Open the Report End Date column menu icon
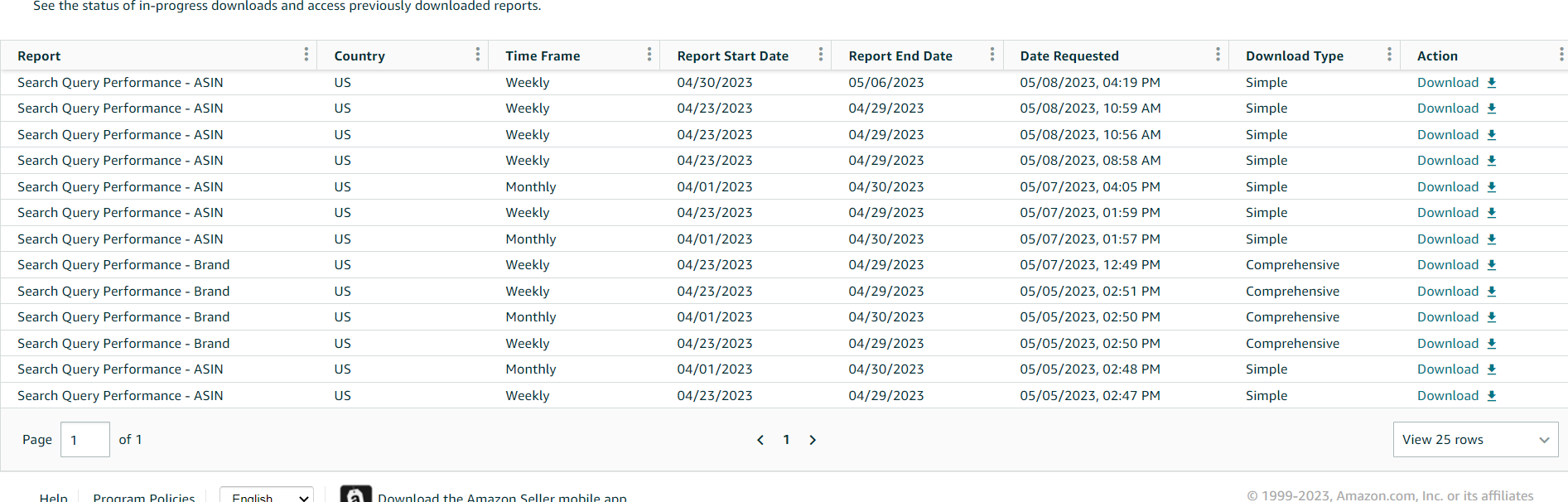Screen dimensions: 1568x502 tap(992, 55)
